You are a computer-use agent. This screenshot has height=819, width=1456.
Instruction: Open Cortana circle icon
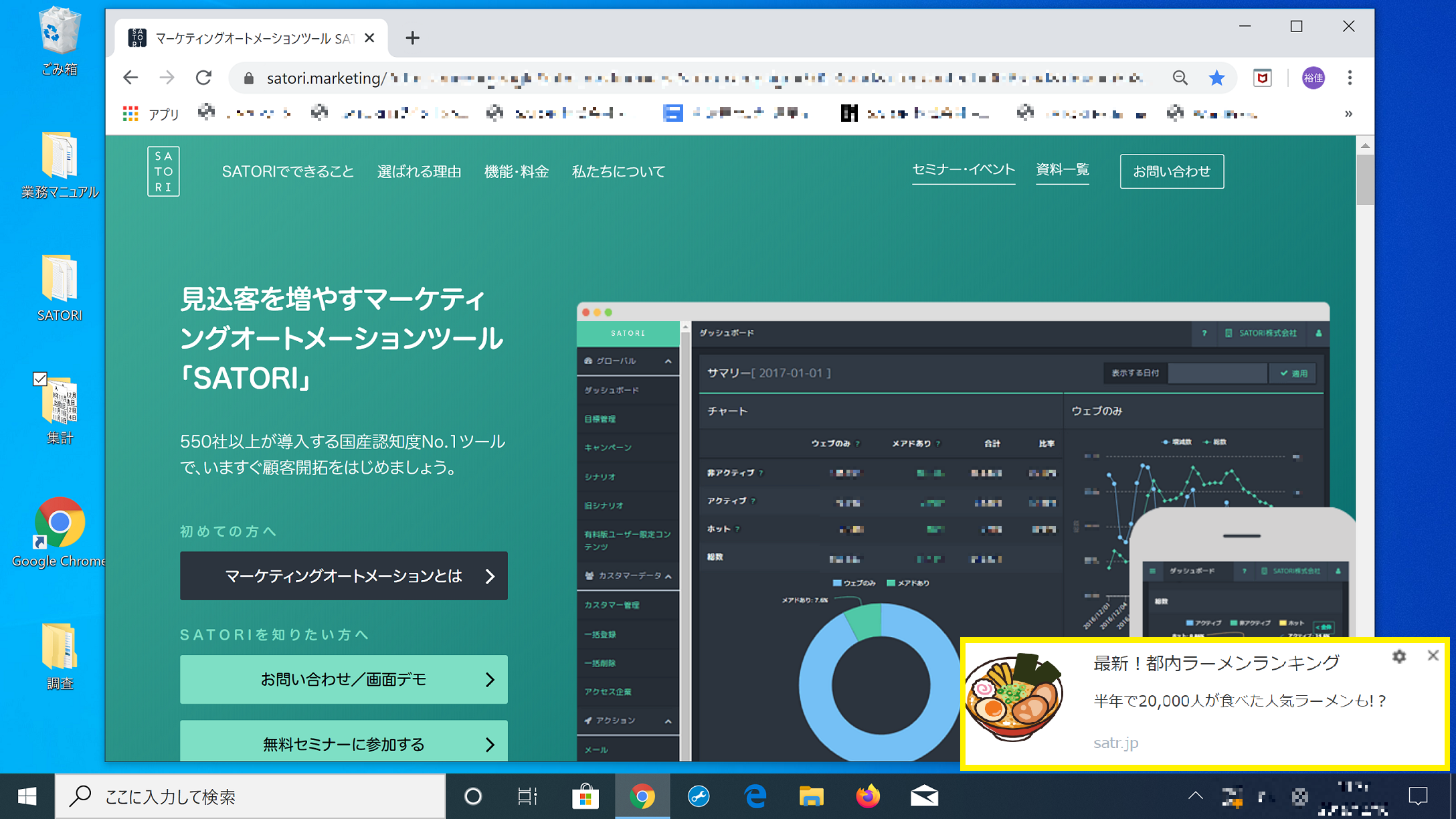pos(473,796)
